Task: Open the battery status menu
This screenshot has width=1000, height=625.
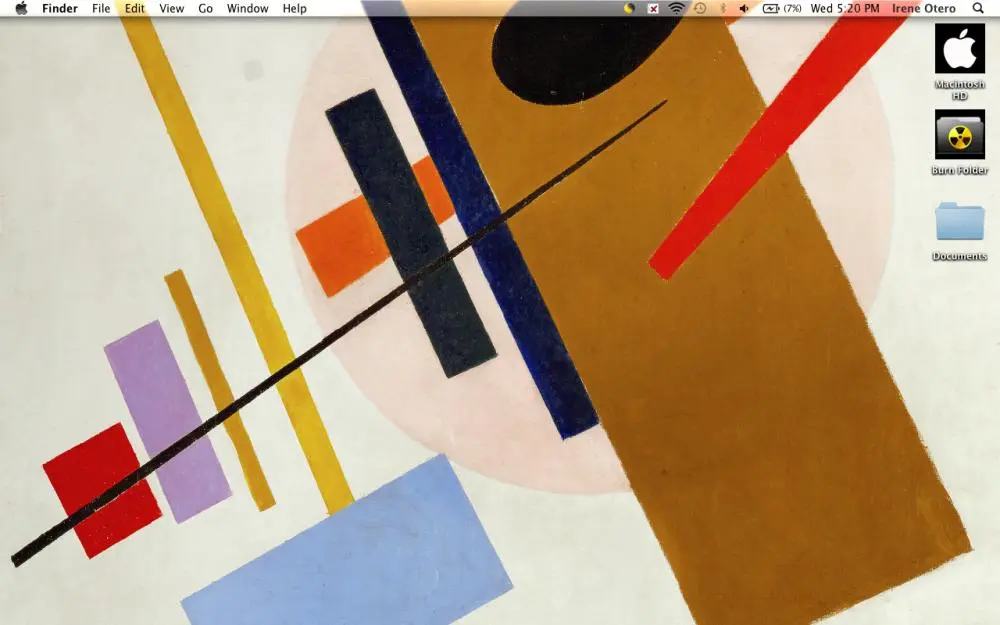Action: coord(782,8)
